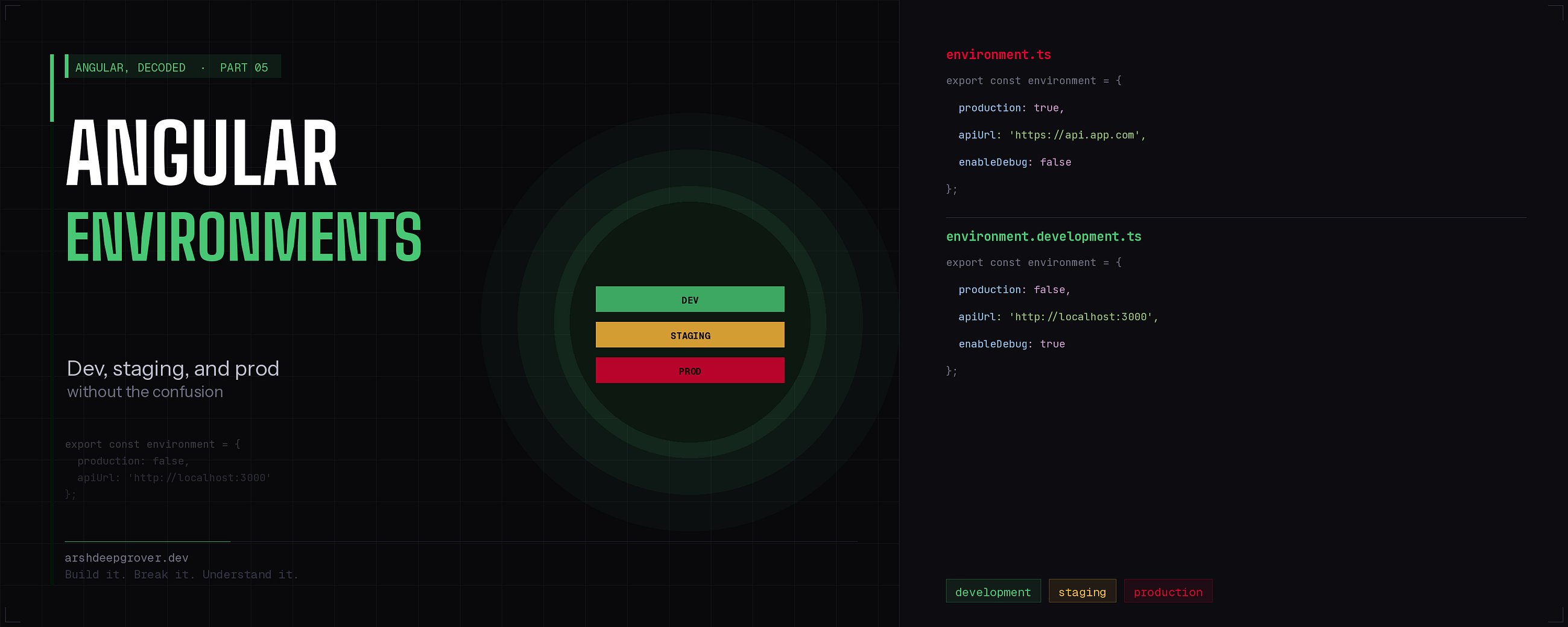Click the red PROD bar
Screen dimensions: 1568x627
tap(690, 370)
